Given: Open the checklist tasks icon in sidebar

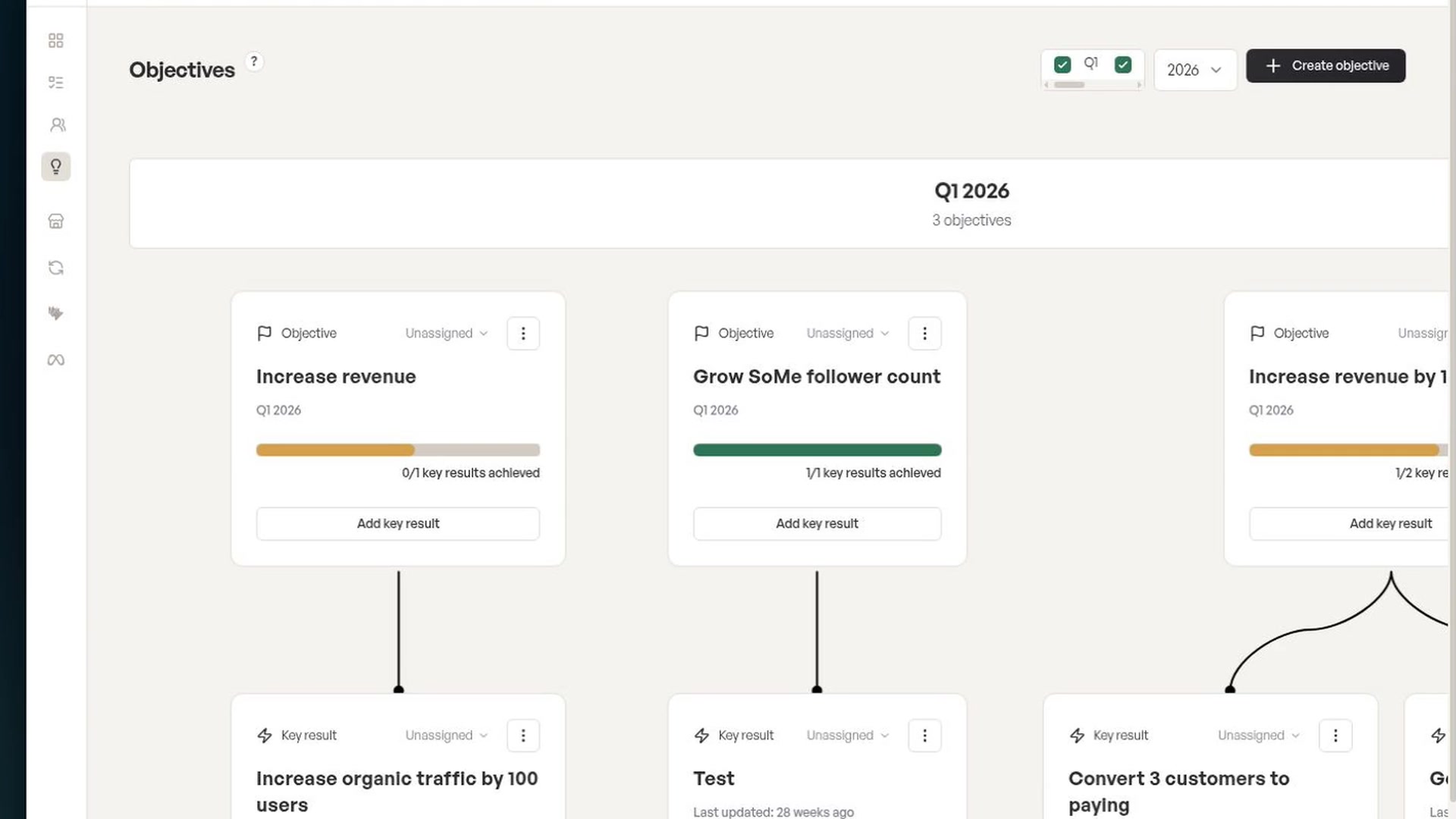Looking at the screenshot, I should pyautogui.click(x=55, y=82).
